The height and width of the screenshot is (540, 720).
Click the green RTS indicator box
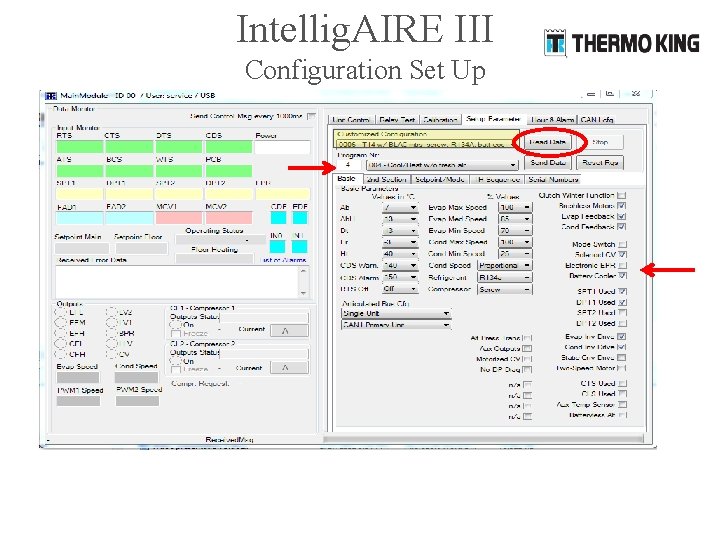(x=79, y=147)
